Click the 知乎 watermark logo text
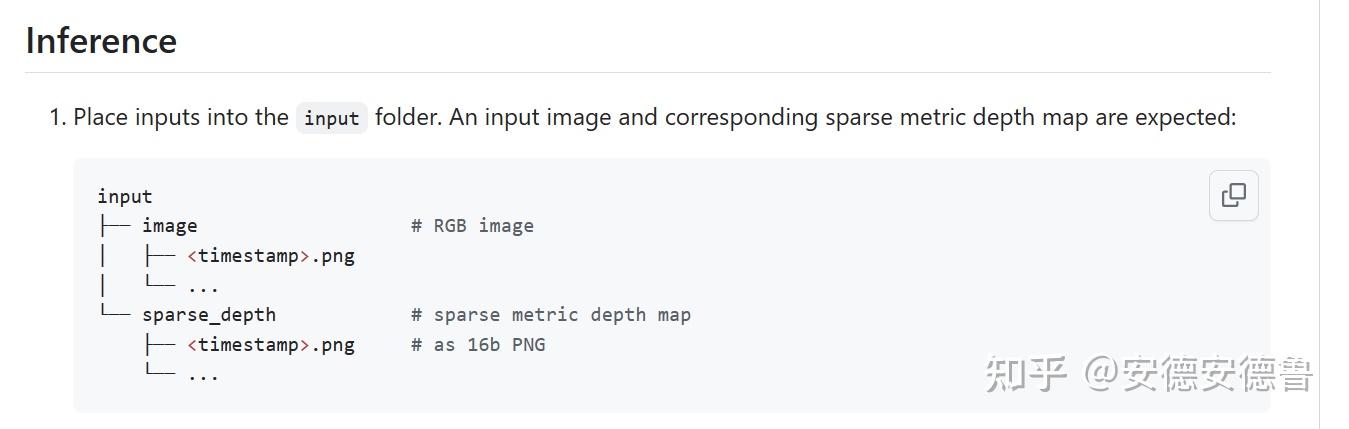The image size is (1349, 429). click(1026, 374)
